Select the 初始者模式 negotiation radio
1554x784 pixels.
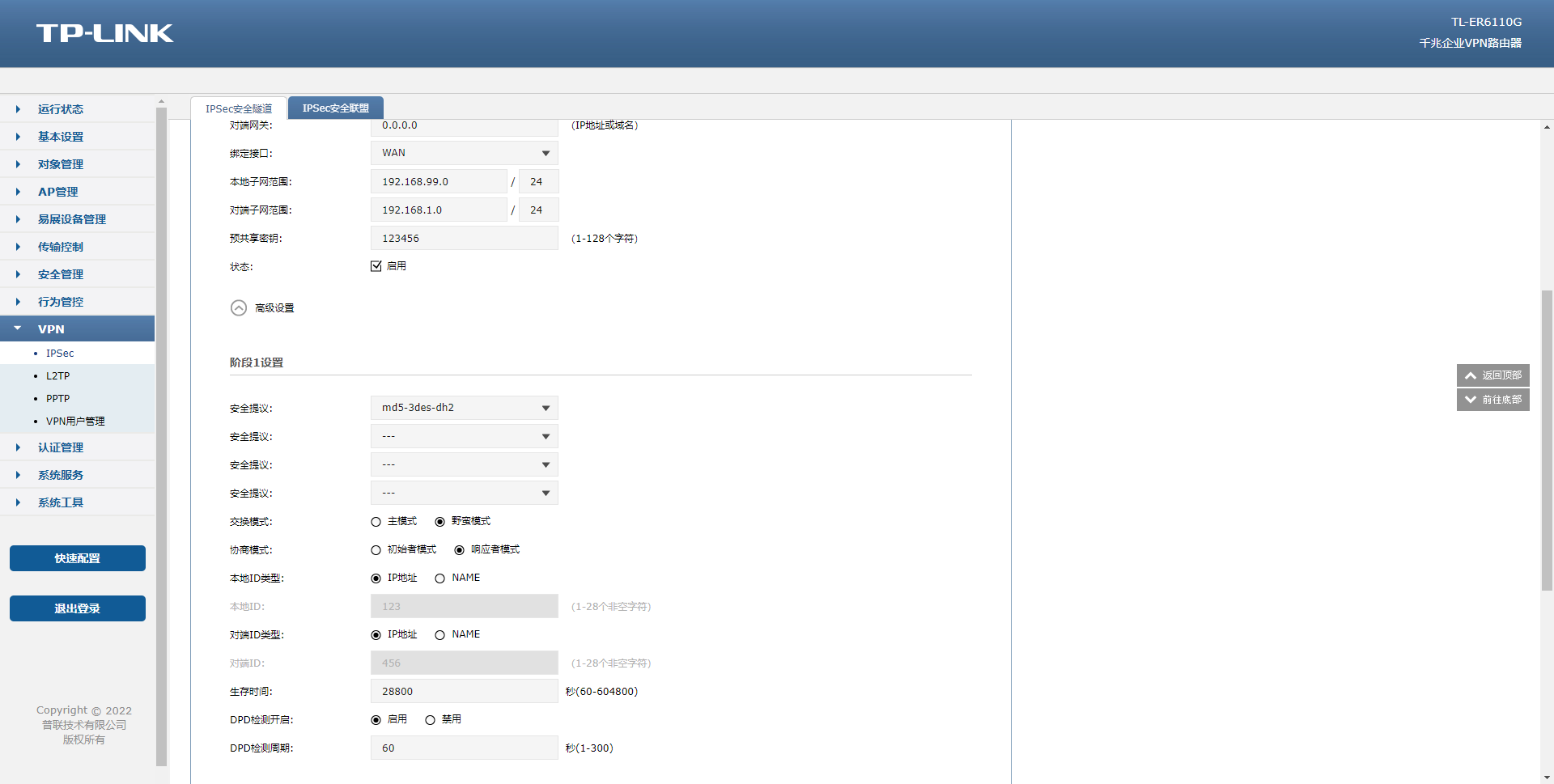[376, 550]
